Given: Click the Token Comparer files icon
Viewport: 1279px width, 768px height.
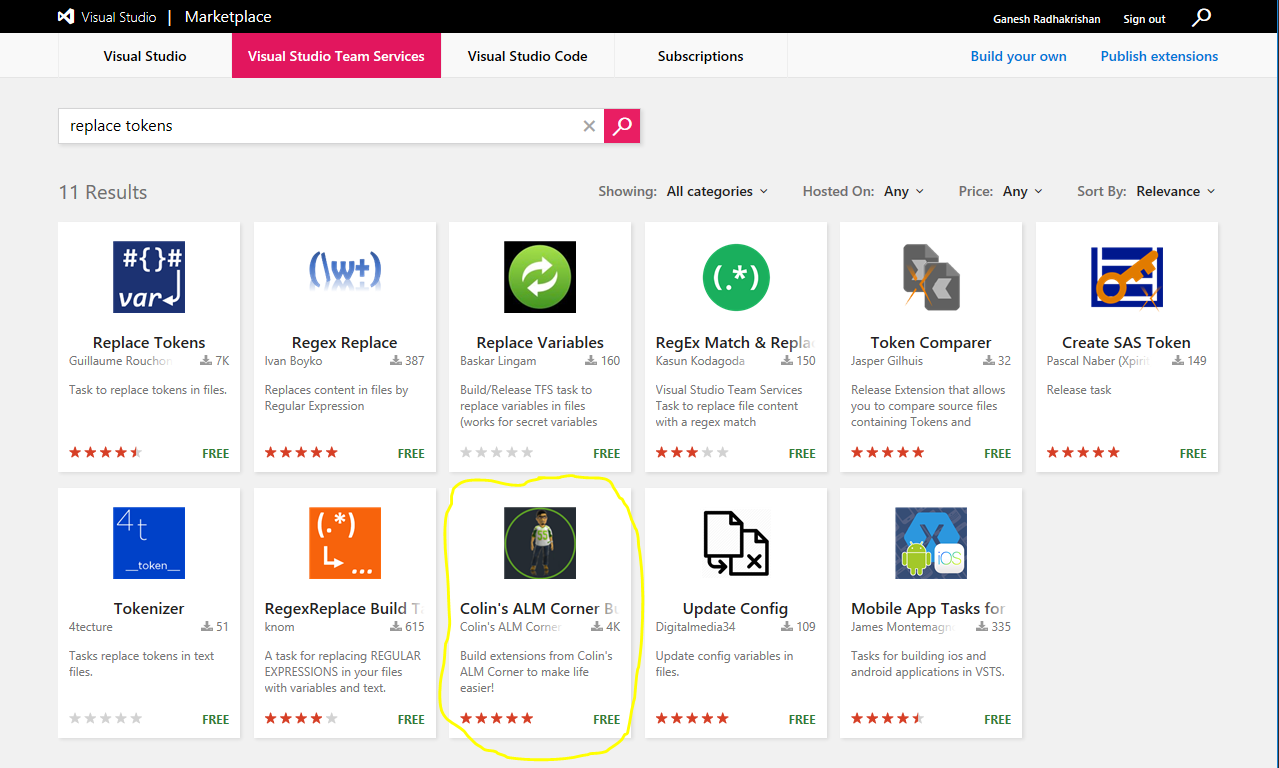Looking at the screenshot, I should (x=931, y=277).
